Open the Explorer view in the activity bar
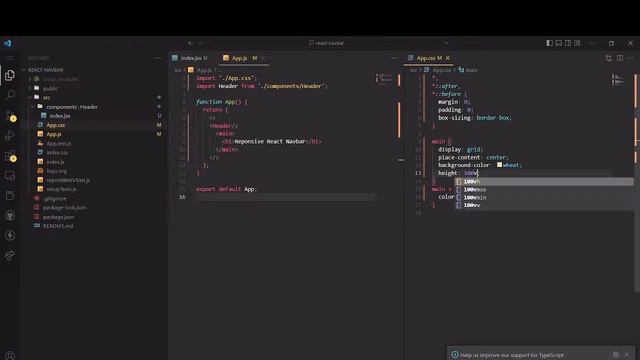This screenshot has height=360, width=640. [10, 75]
